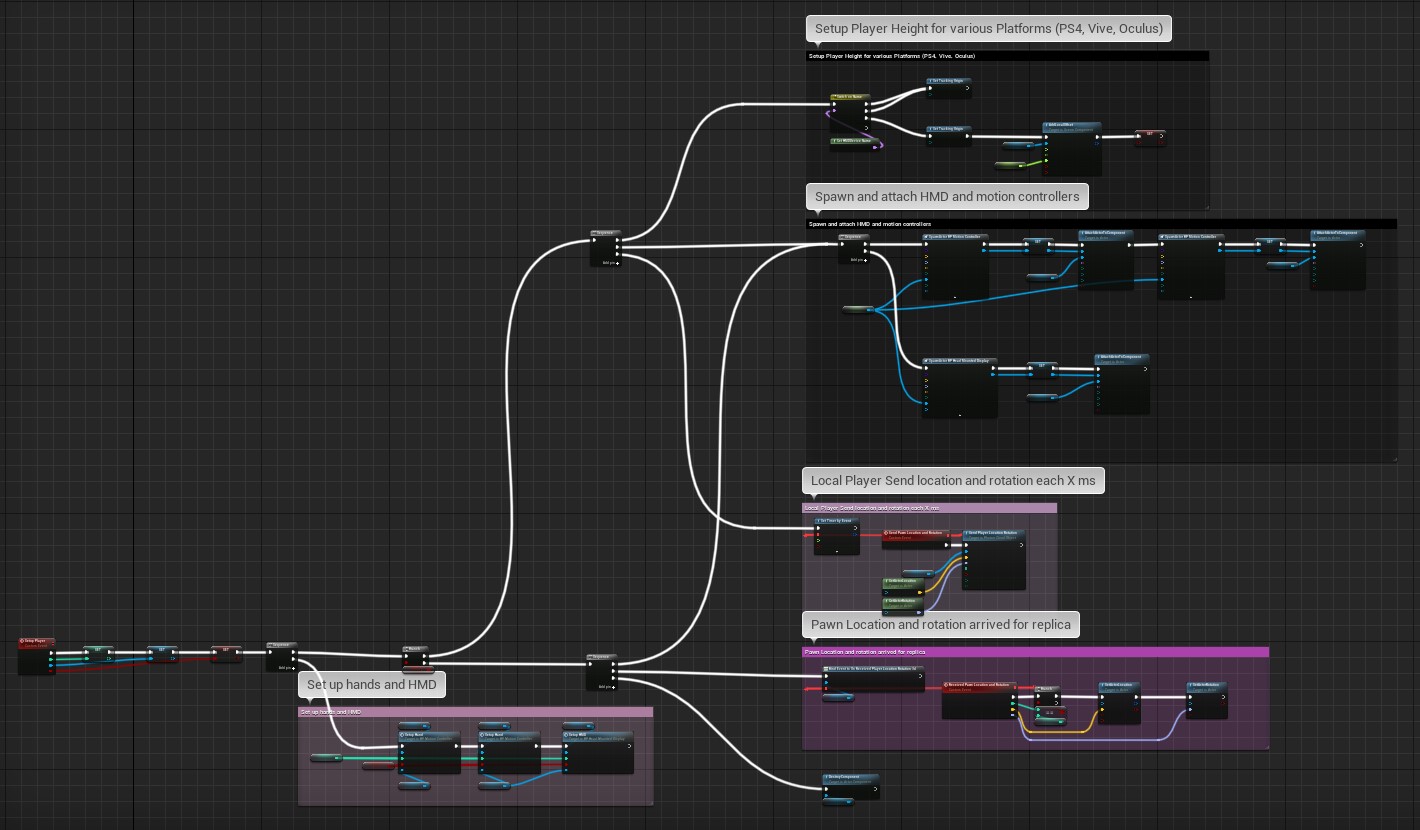
Task: Select the SetActorRotation node in replica section
Action: (1207, 700)
